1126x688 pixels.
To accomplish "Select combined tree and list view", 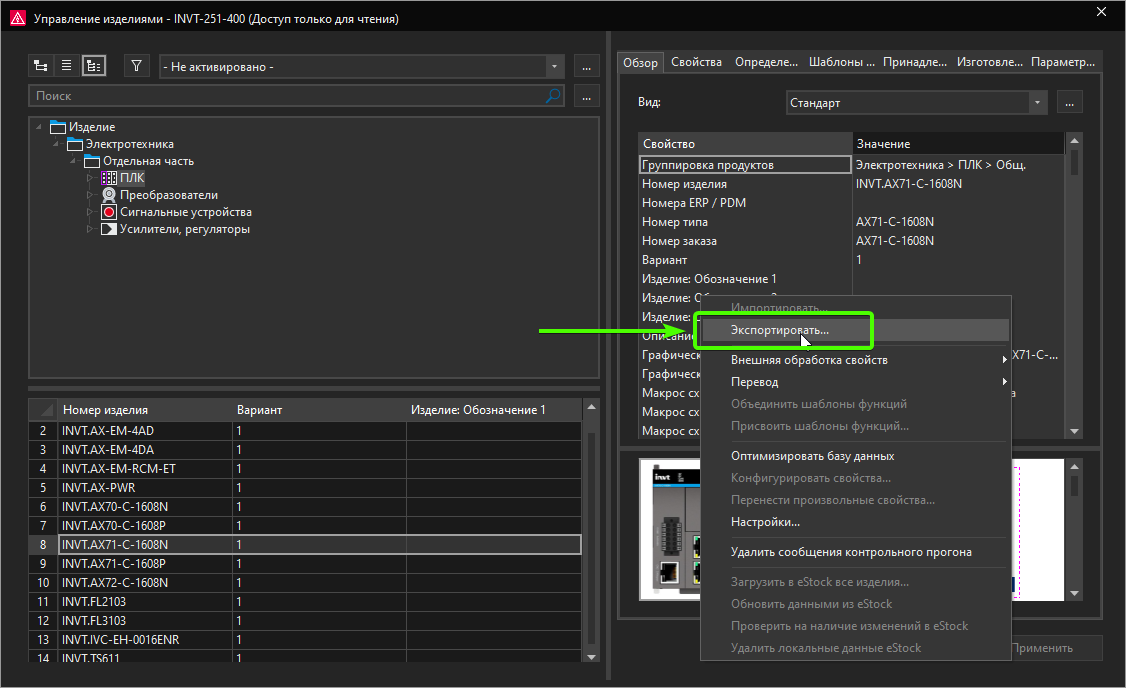I will pos(94,66).
